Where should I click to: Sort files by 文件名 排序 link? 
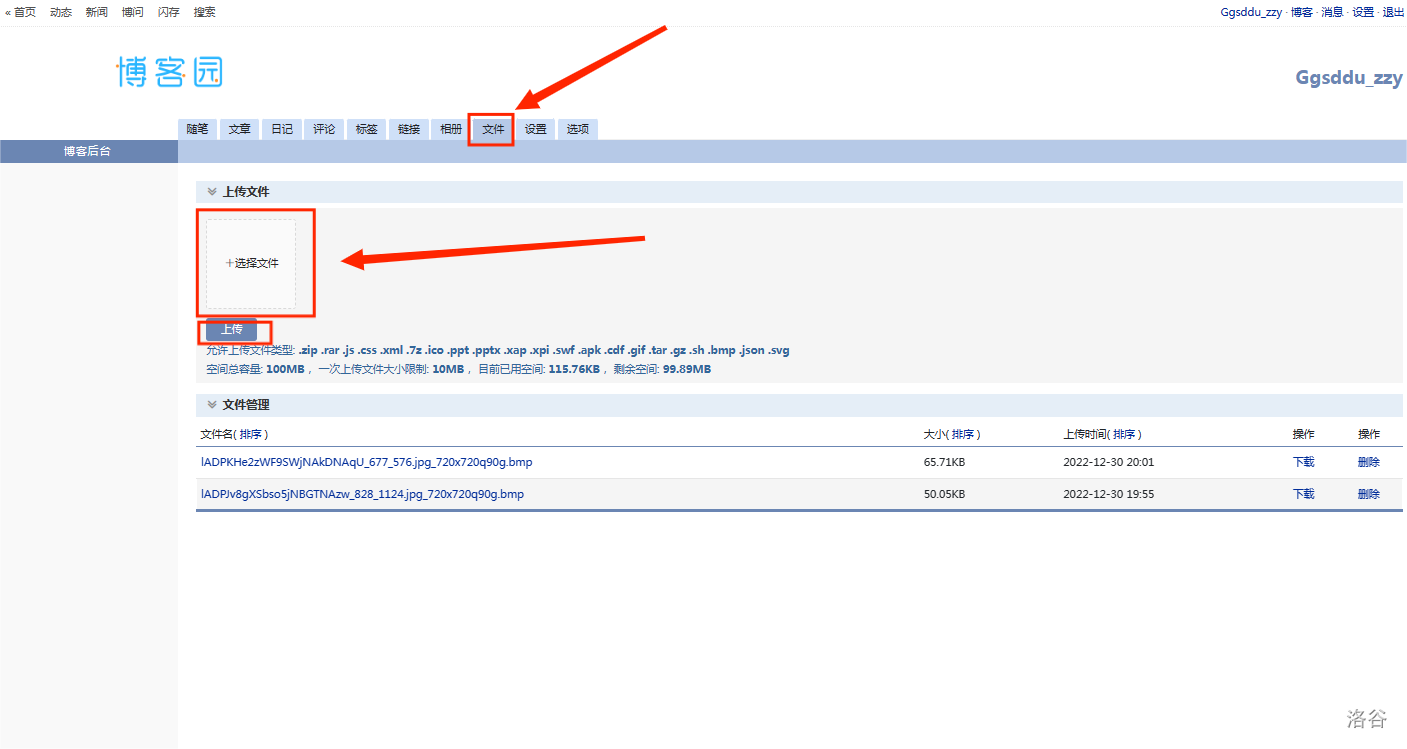(x=251, y=434)
